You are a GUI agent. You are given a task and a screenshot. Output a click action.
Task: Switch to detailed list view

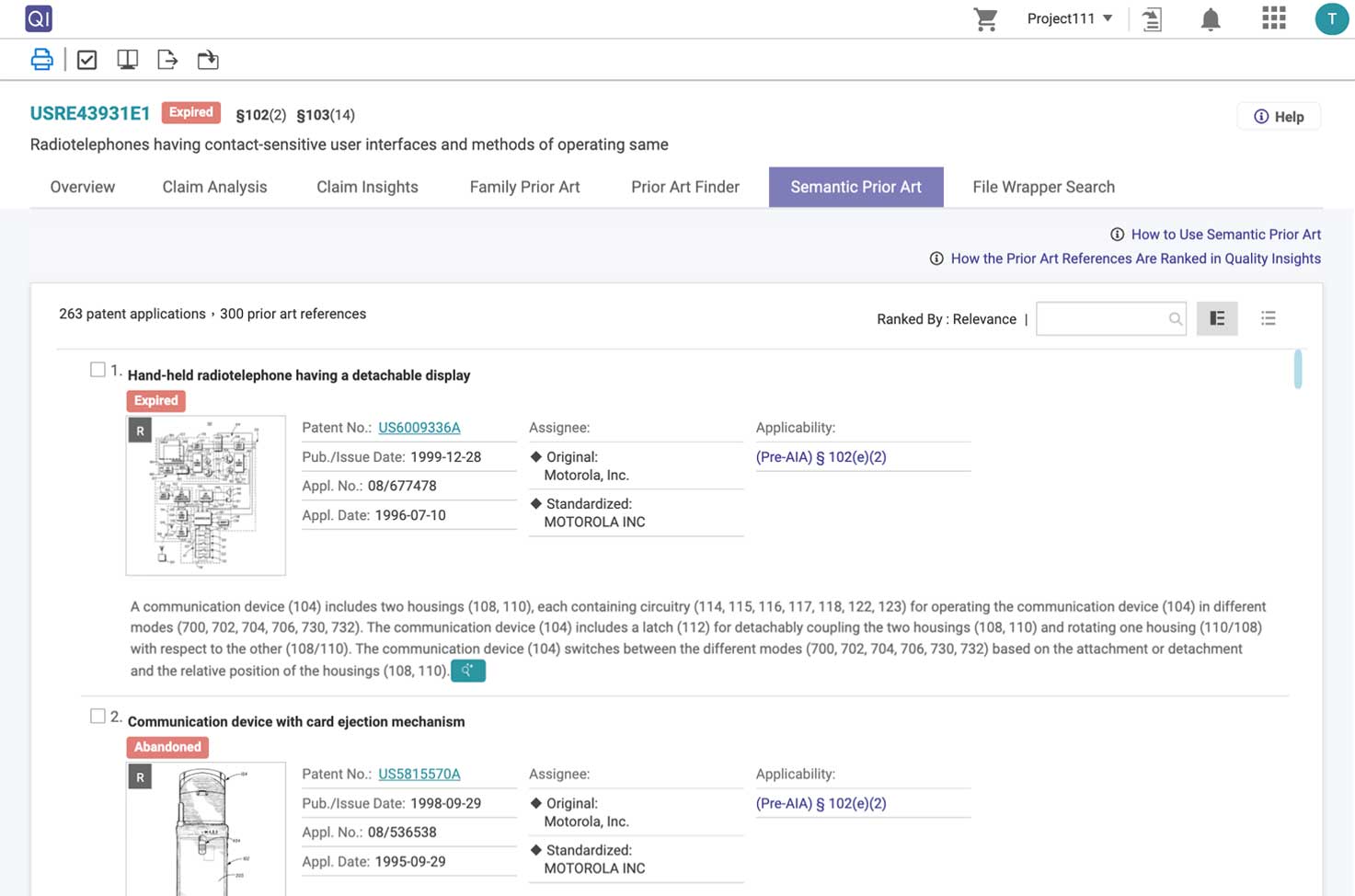1216,318
